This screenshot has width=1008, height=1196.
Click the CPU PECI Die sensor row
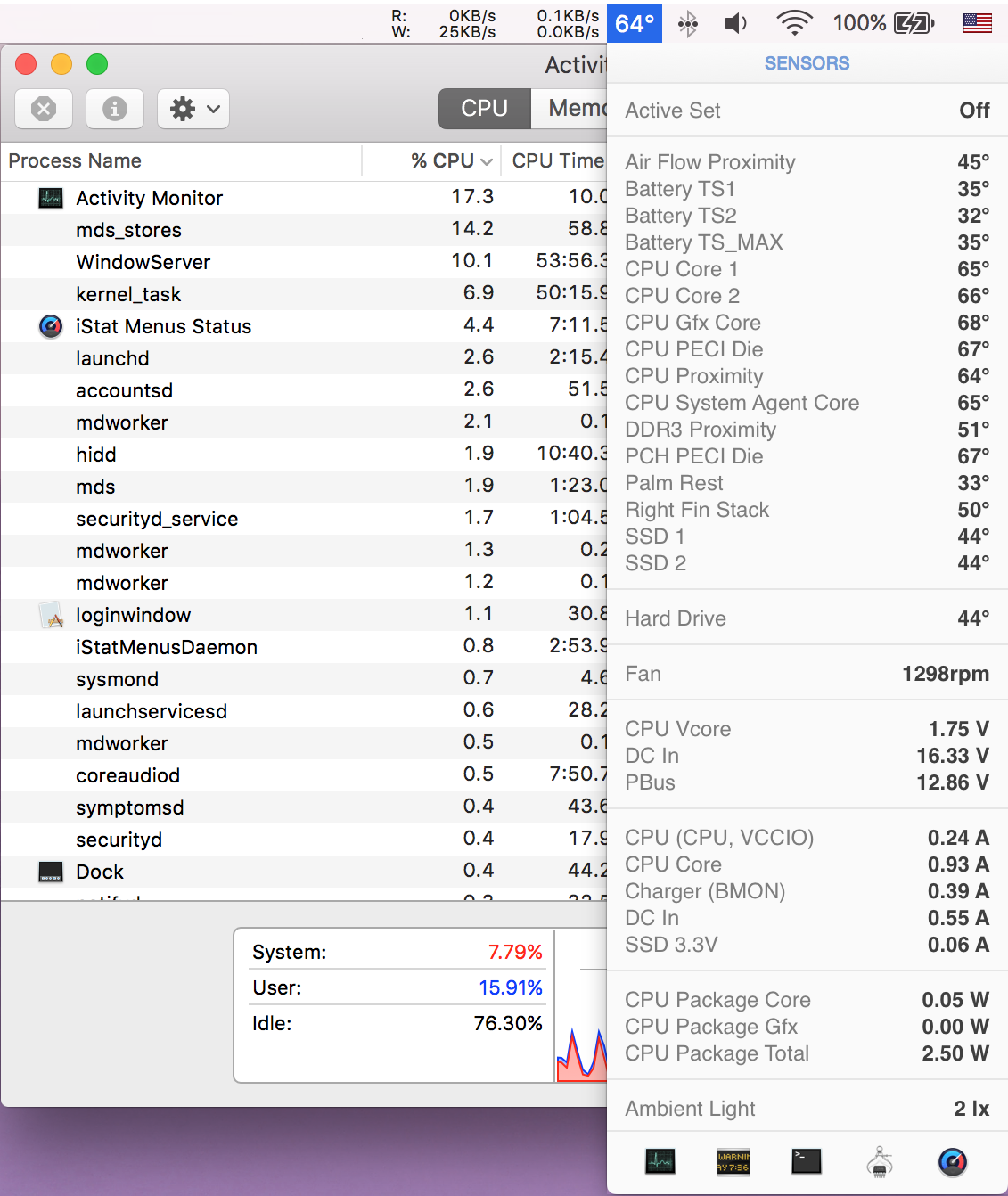(x=807, y=349)
